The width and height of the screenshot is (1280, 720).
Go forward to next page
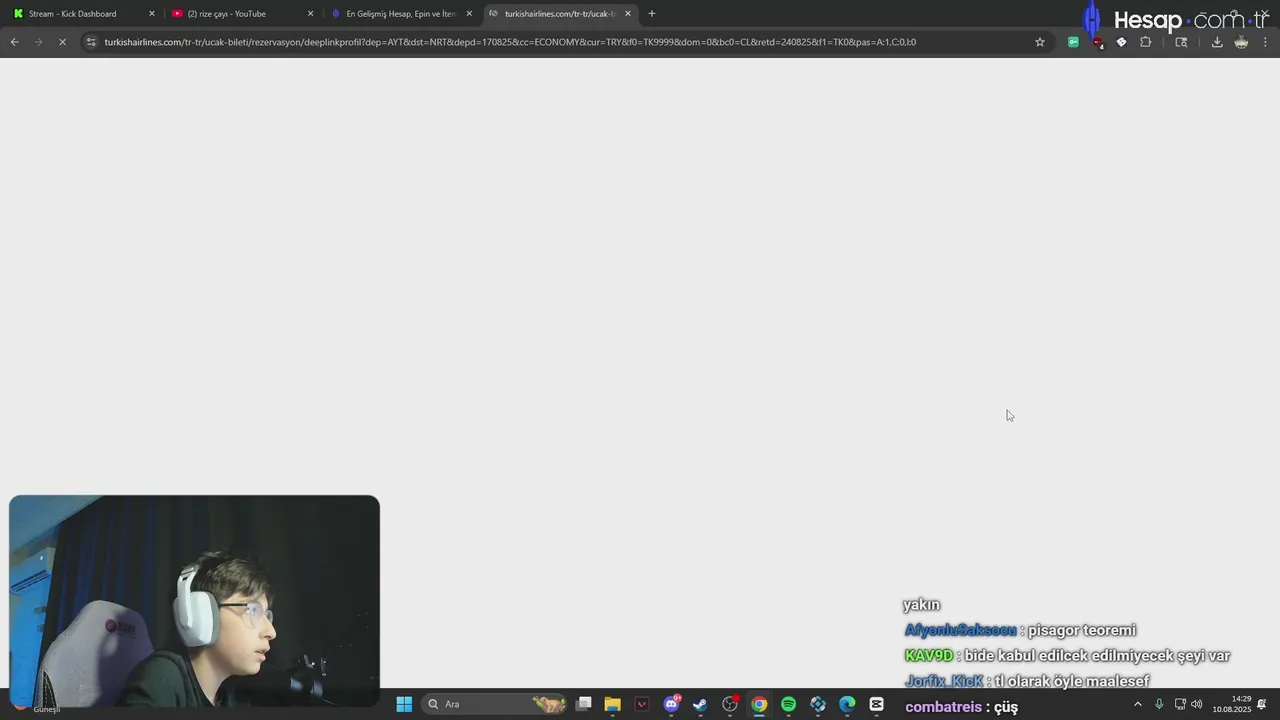(38, 42)
